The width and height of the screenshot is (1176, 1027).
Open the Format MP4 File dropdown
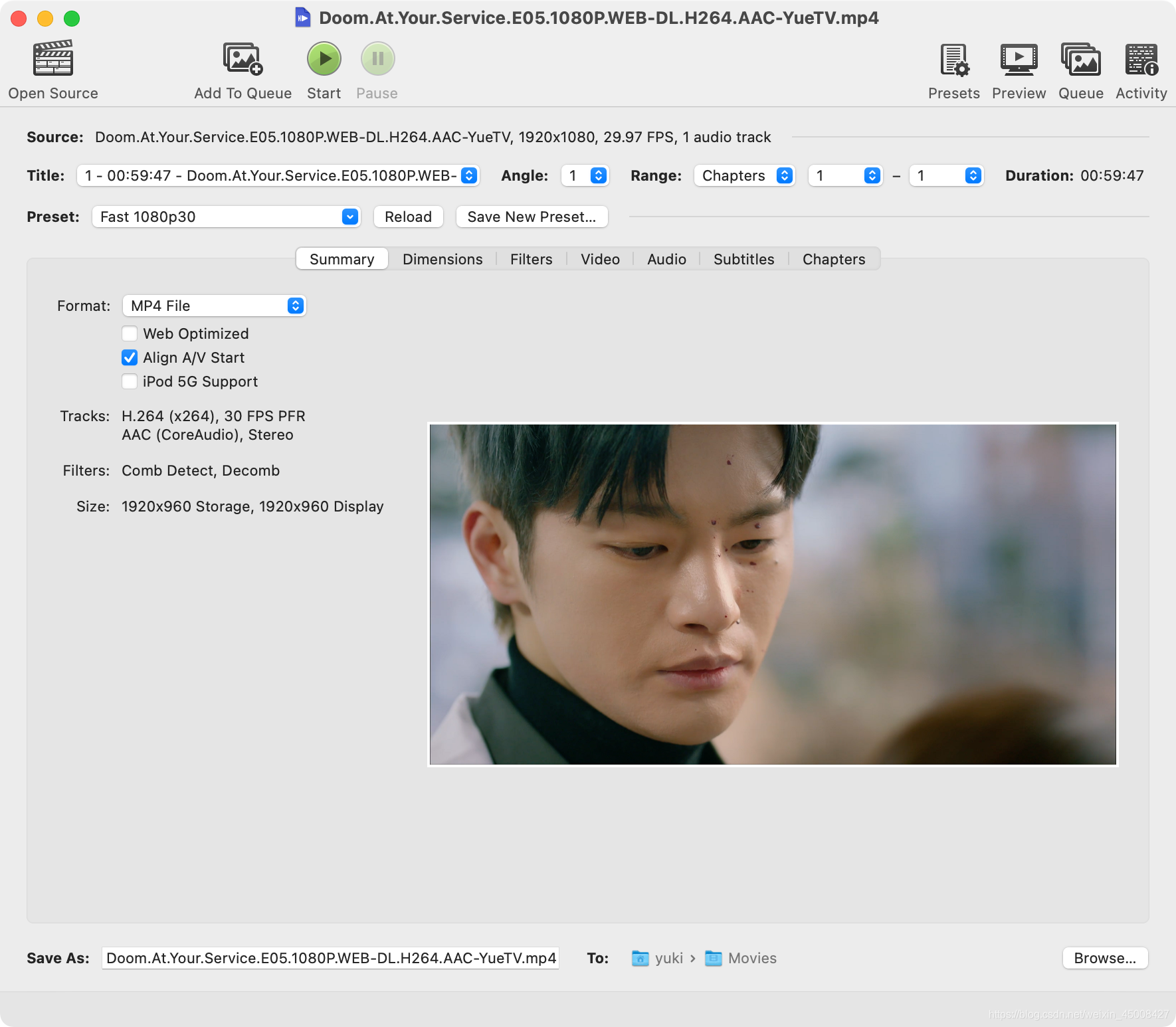(x=214, y=306)
